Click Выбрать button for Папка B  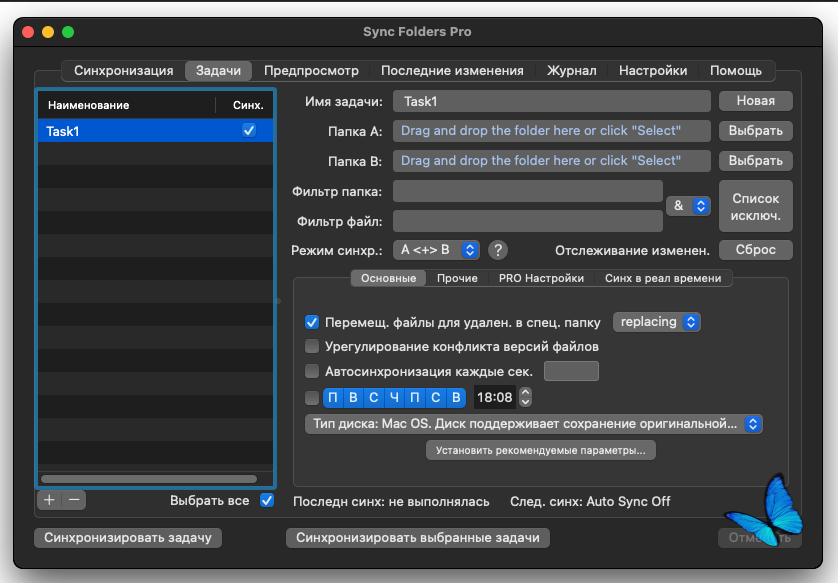[756, 161]
